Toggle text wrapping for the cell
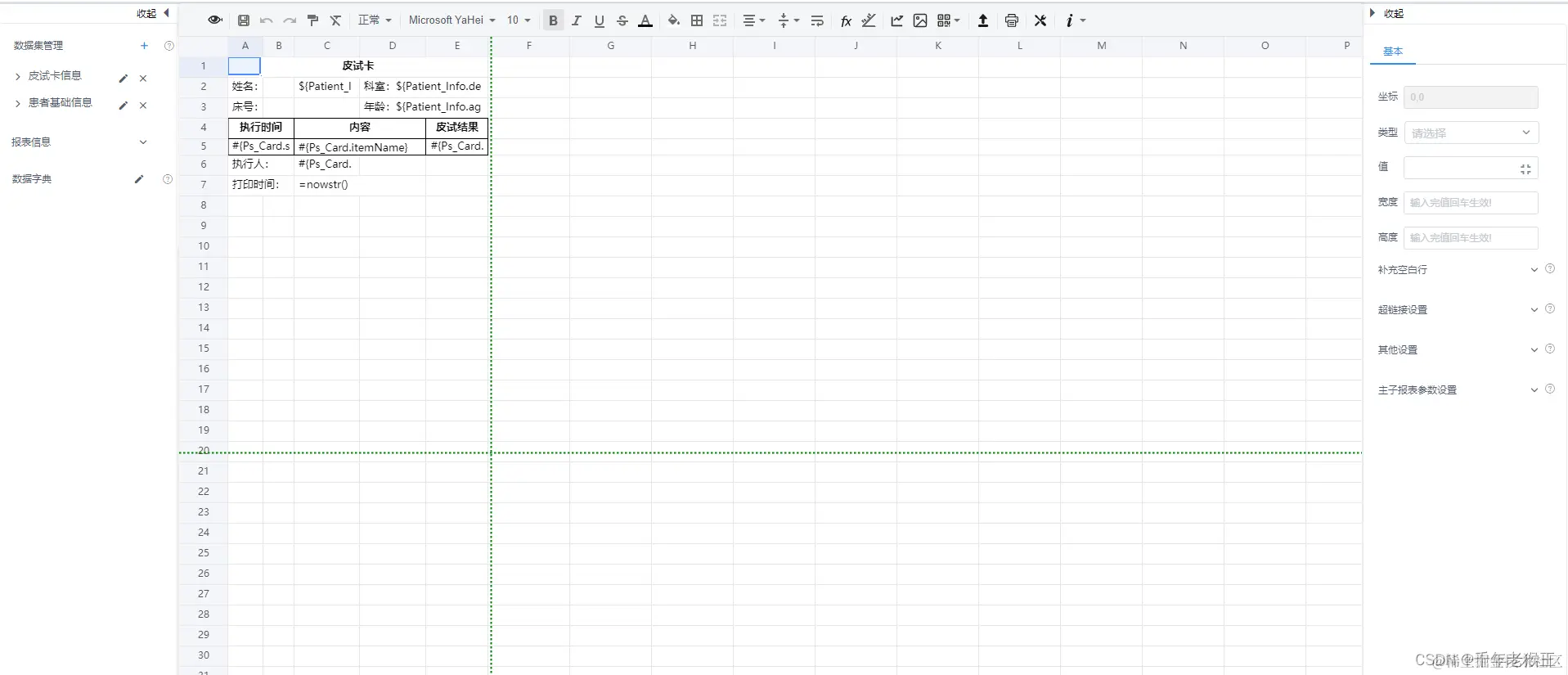The height and width of the screenshot is (675, 1568). [817, 20]
